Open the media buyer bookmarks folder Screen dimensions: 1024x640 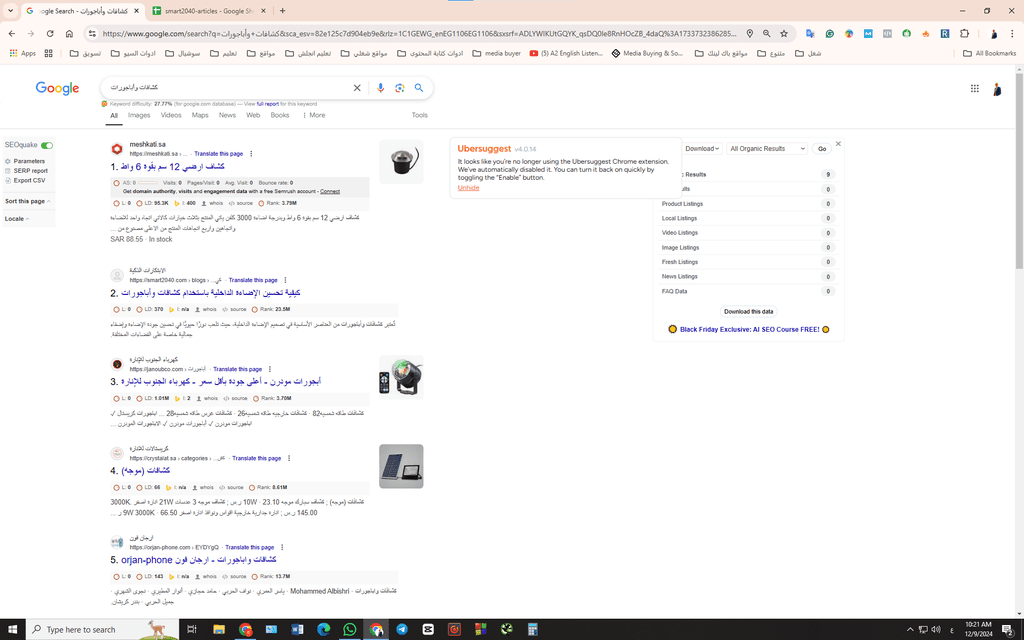496,54
